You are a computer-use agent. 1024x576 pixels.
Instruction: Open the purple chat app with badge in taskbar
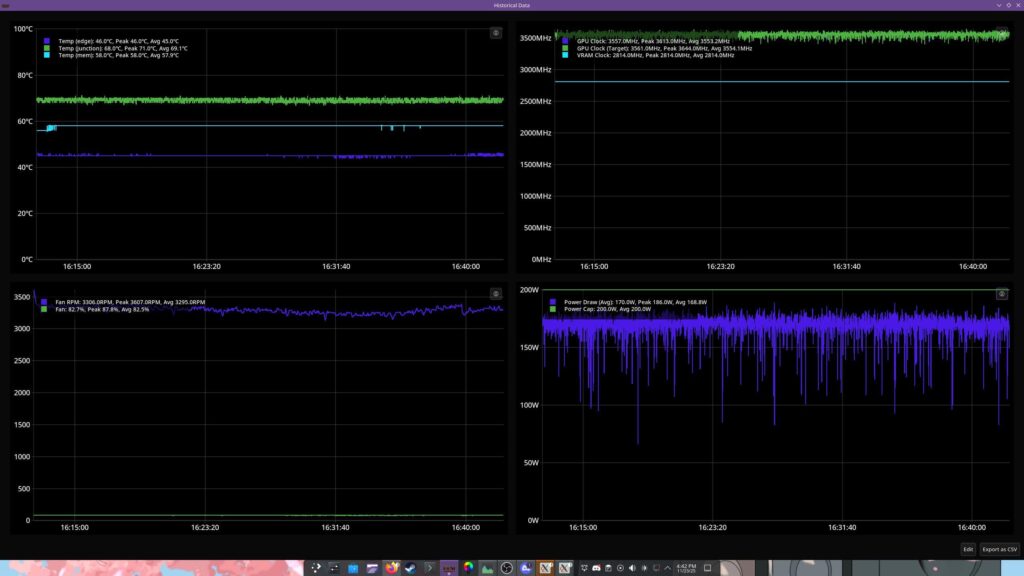pos(526,568)
